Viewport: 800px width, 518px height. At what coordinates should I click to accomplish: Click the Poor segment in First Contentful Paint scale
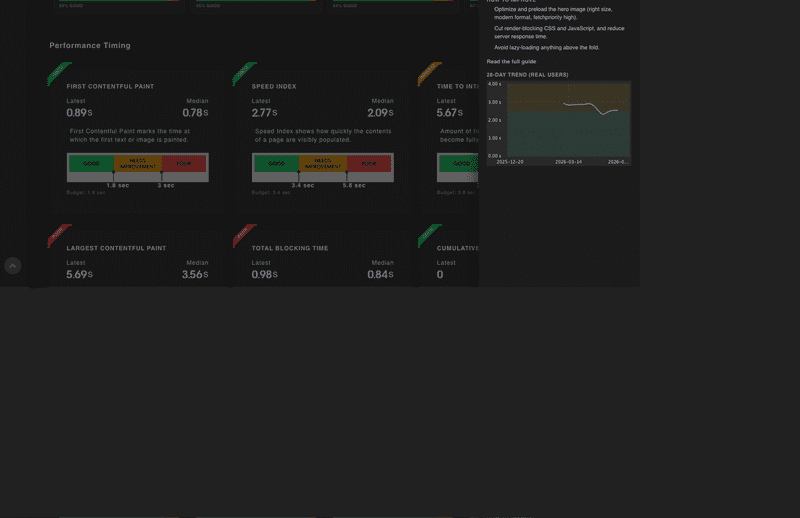(x=184, y=164)
